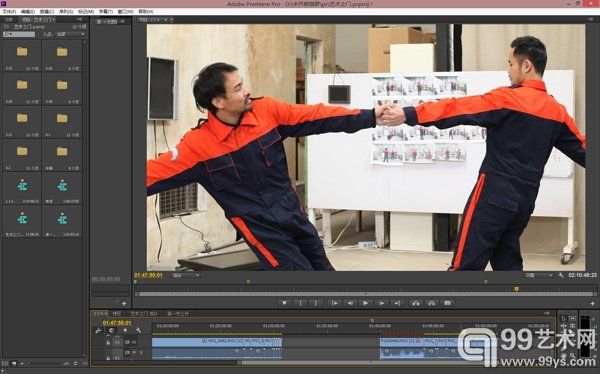Click the timeline timecode 01:47:55:01
600x374 pixels.
pyautogui.click(x=117, y=323)
